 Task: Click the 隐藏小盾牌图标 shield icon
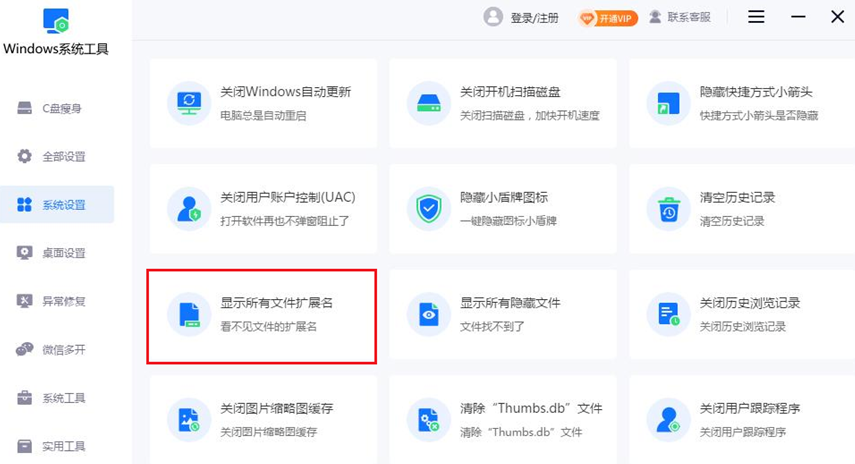(x=429, y=209)
